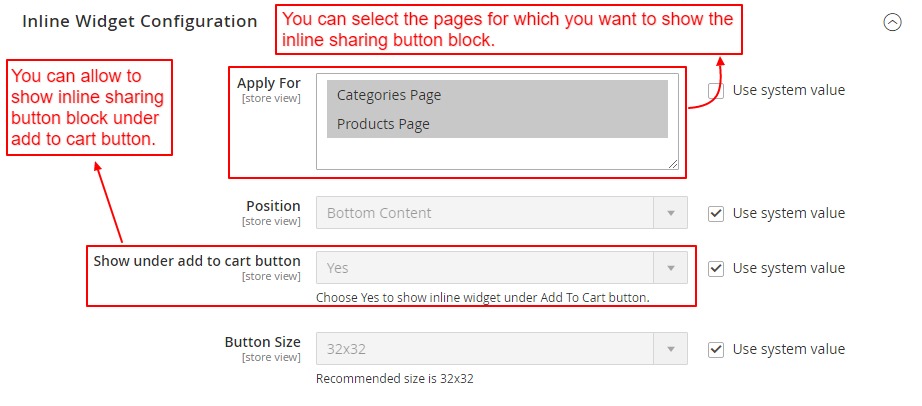Viewport: 922px width, 406px height.
Task: Click the Apply For list resize handle
Action: [673, 163]
